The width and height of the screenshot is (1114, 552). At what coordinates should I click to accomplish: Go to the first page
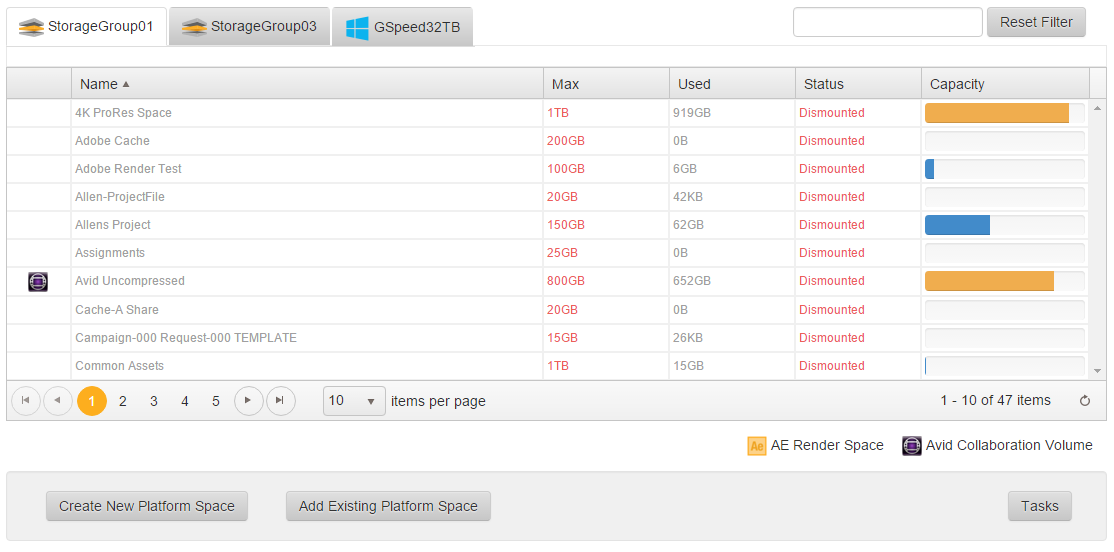[x=26, y=401]
